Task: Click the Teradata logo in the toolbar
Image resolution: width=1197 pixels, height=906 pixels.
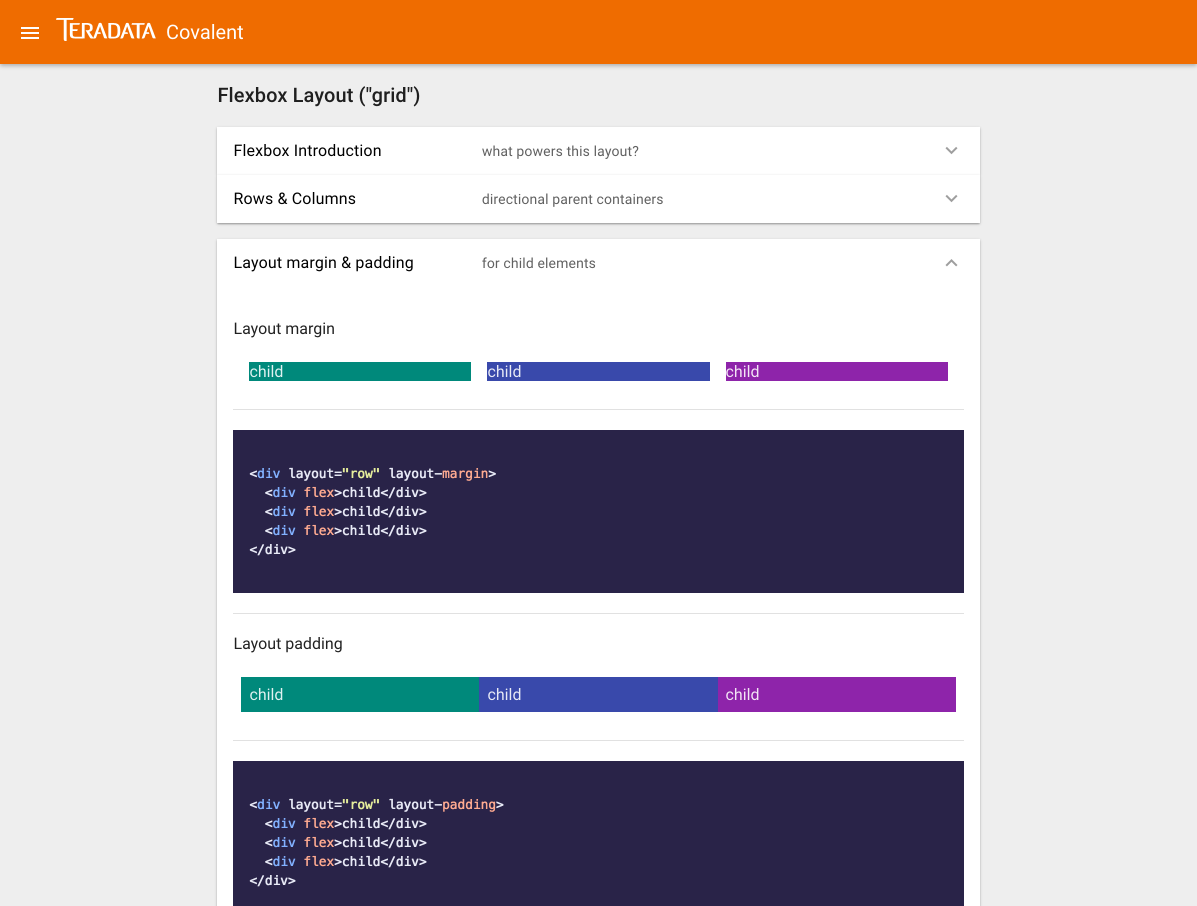Action: [x=106, y=31]
